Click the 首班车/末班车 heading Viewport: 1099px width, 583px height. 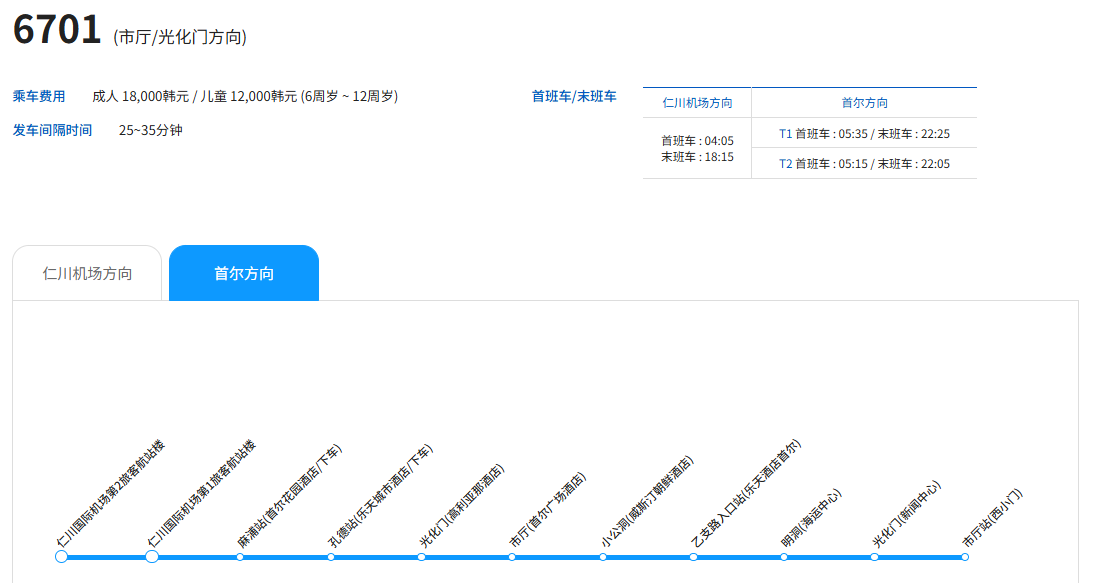(x=574, y=96)
